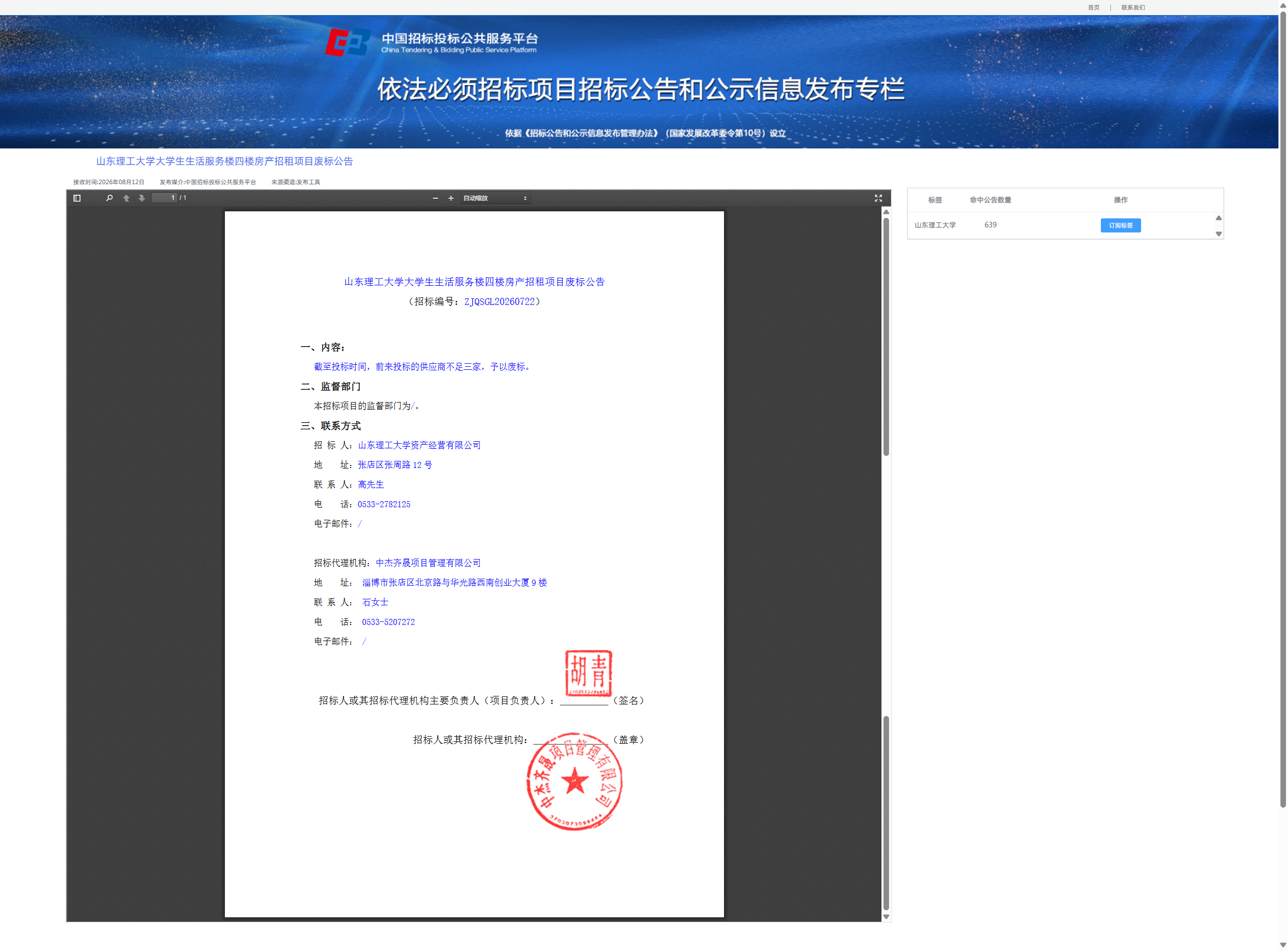
Task: Click the 标签 column header
Action: 935,200
